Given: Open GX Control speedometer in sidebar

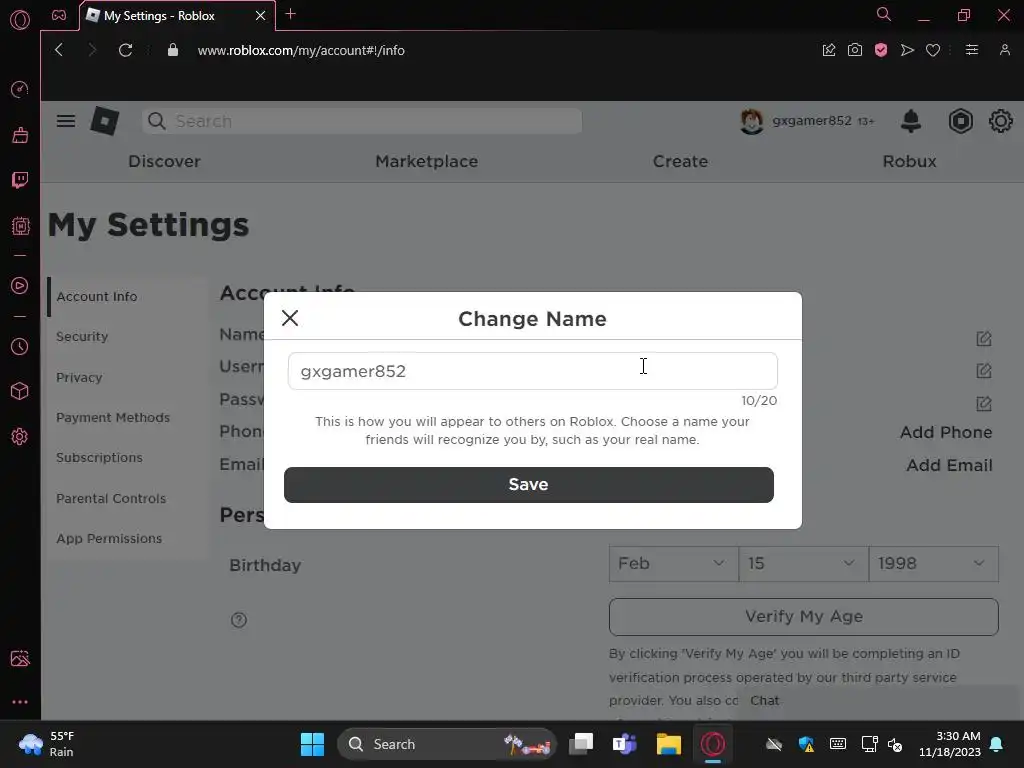Looking at the screenshot, I should pyautogui.click(x=20, y=89).
